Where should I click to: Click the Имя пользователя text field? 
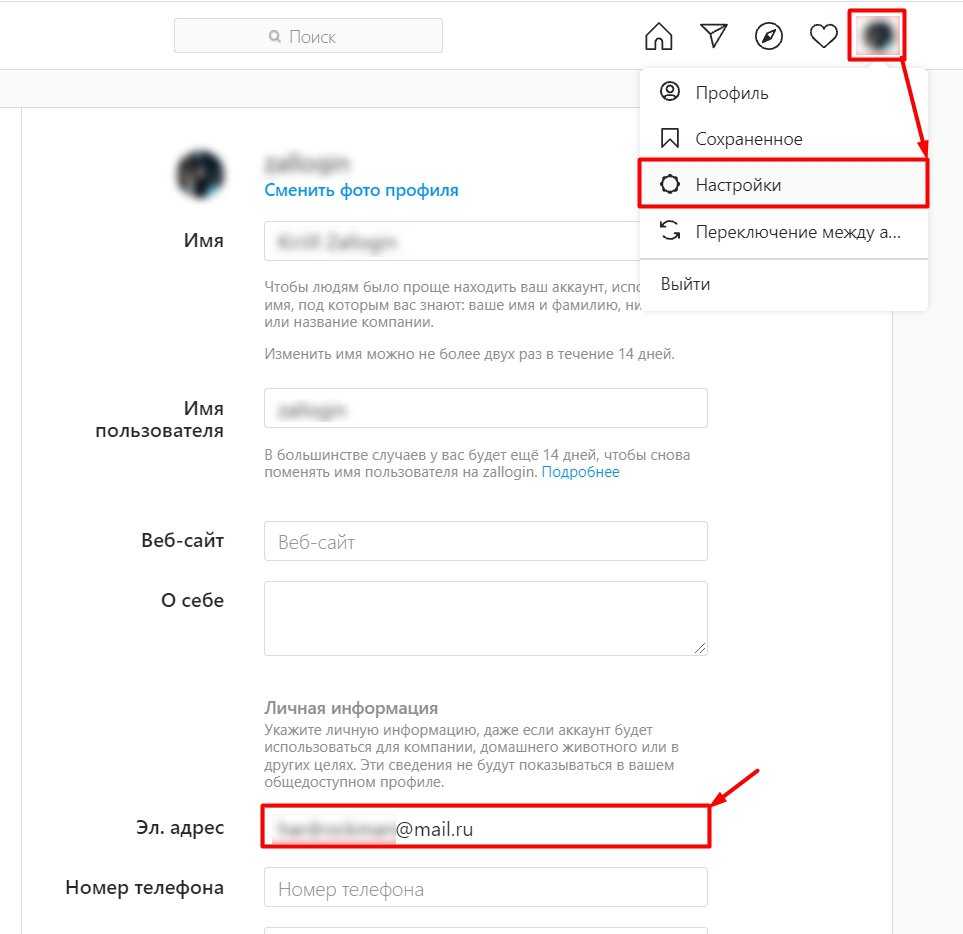coord(486,408)
